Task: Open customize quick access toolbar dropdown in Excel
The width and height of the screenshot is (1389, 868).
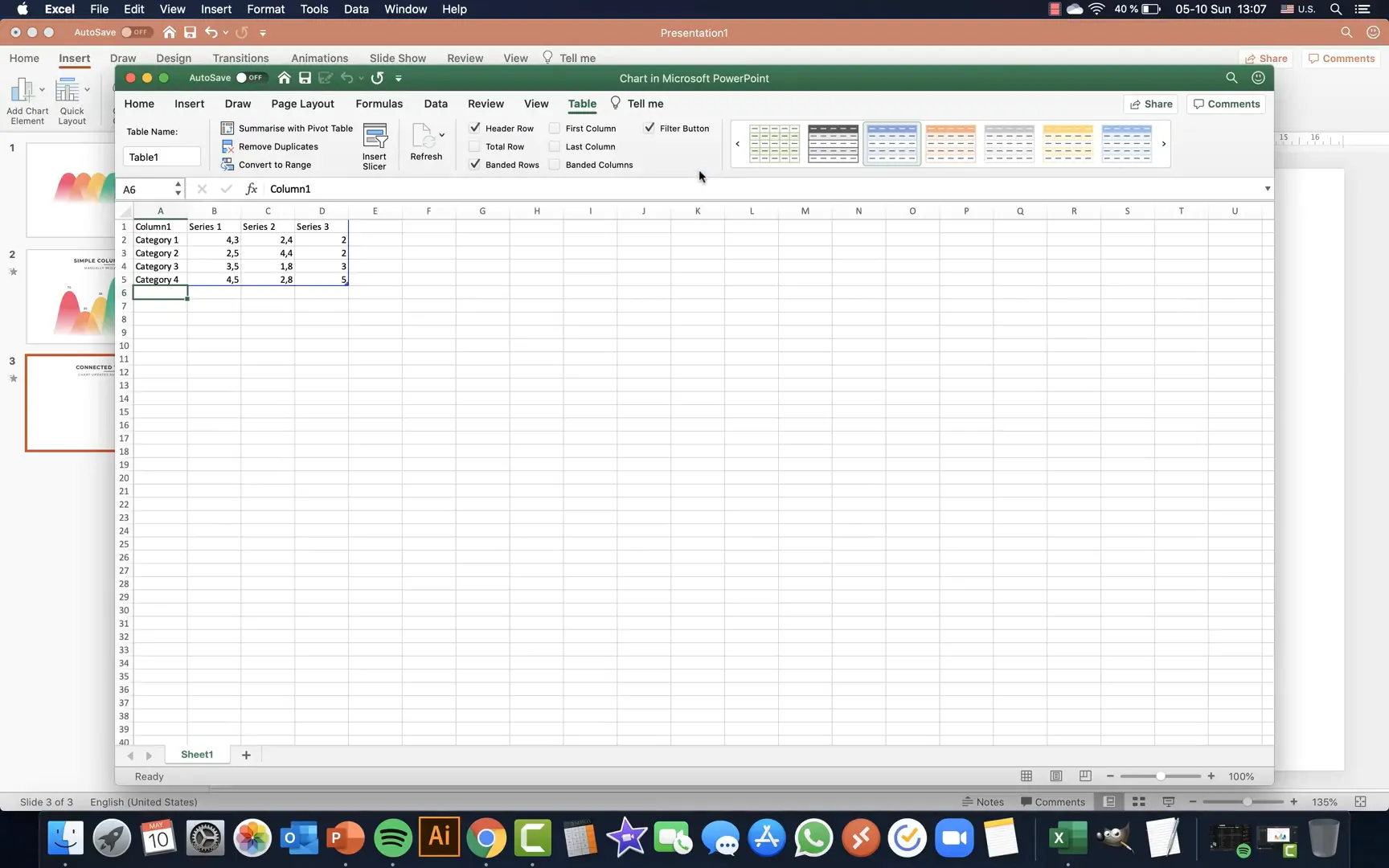Action: click(399, 78)
